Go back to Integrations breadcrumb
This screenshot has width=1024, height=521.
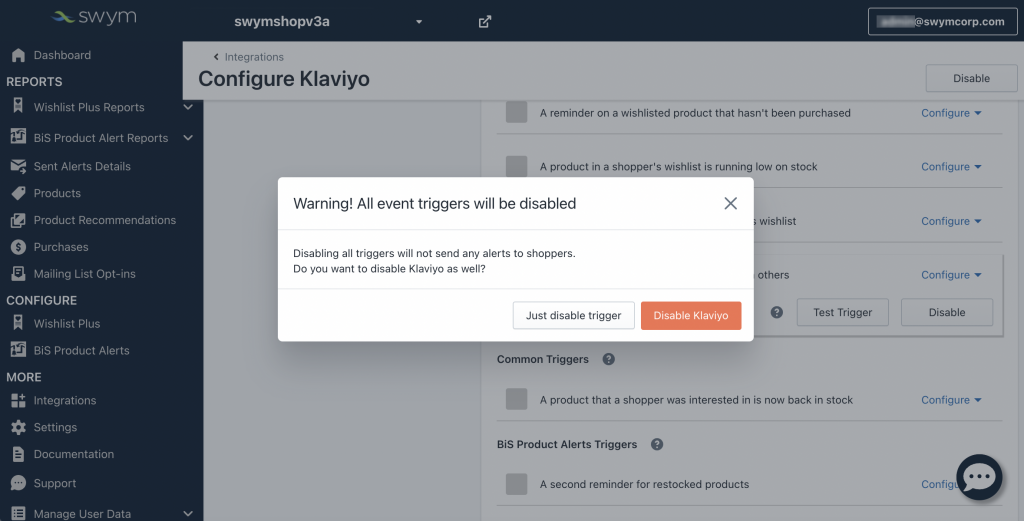click(x=248, y=57)
